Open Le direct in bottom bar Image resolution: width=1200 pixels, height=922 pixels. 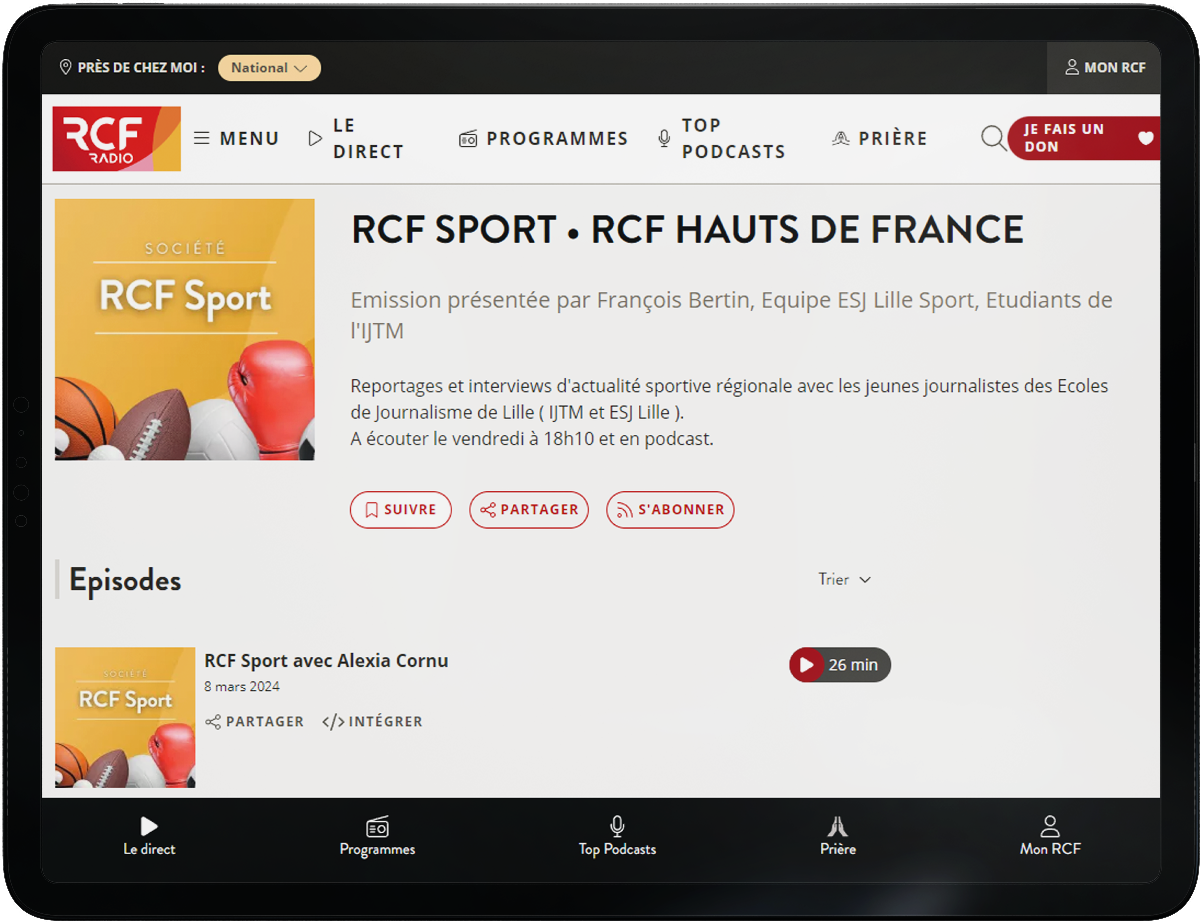coord(149,837)
